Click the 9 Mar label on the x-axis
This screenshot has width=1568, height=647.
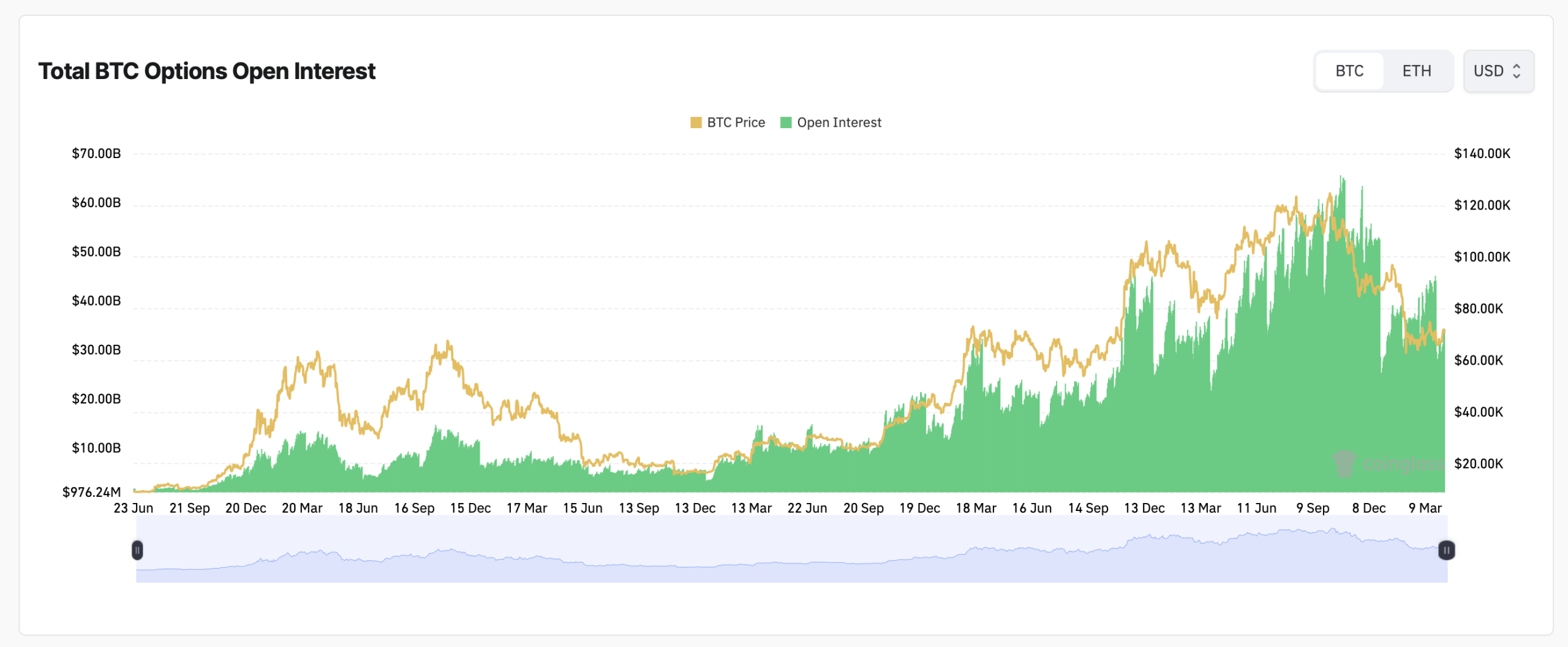click(x=1425, y=508)
